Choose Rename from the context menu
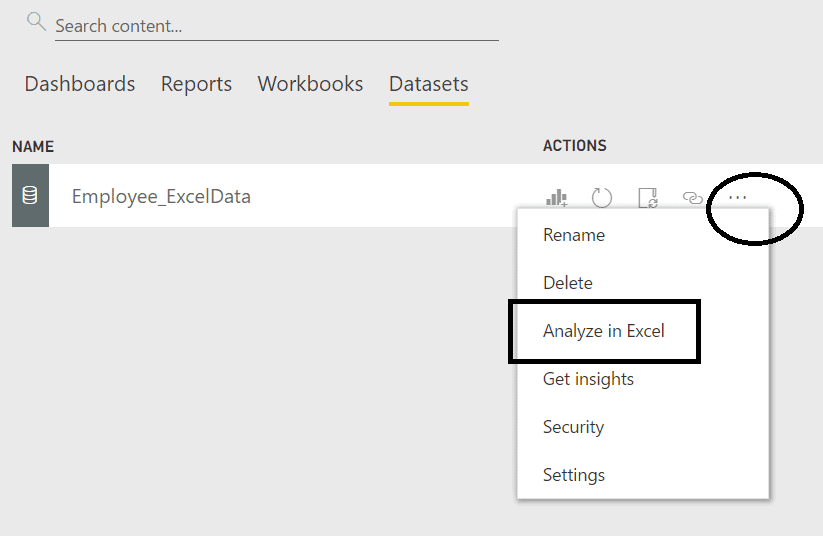Image resolution: width=823 pixels, height=536 pixels. click(574, 235)
